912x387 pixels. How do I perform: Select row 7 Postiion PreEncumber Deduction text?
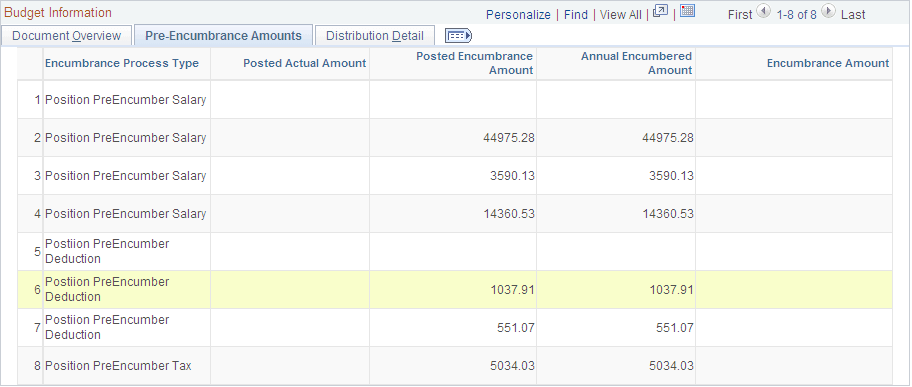point(107,327)
